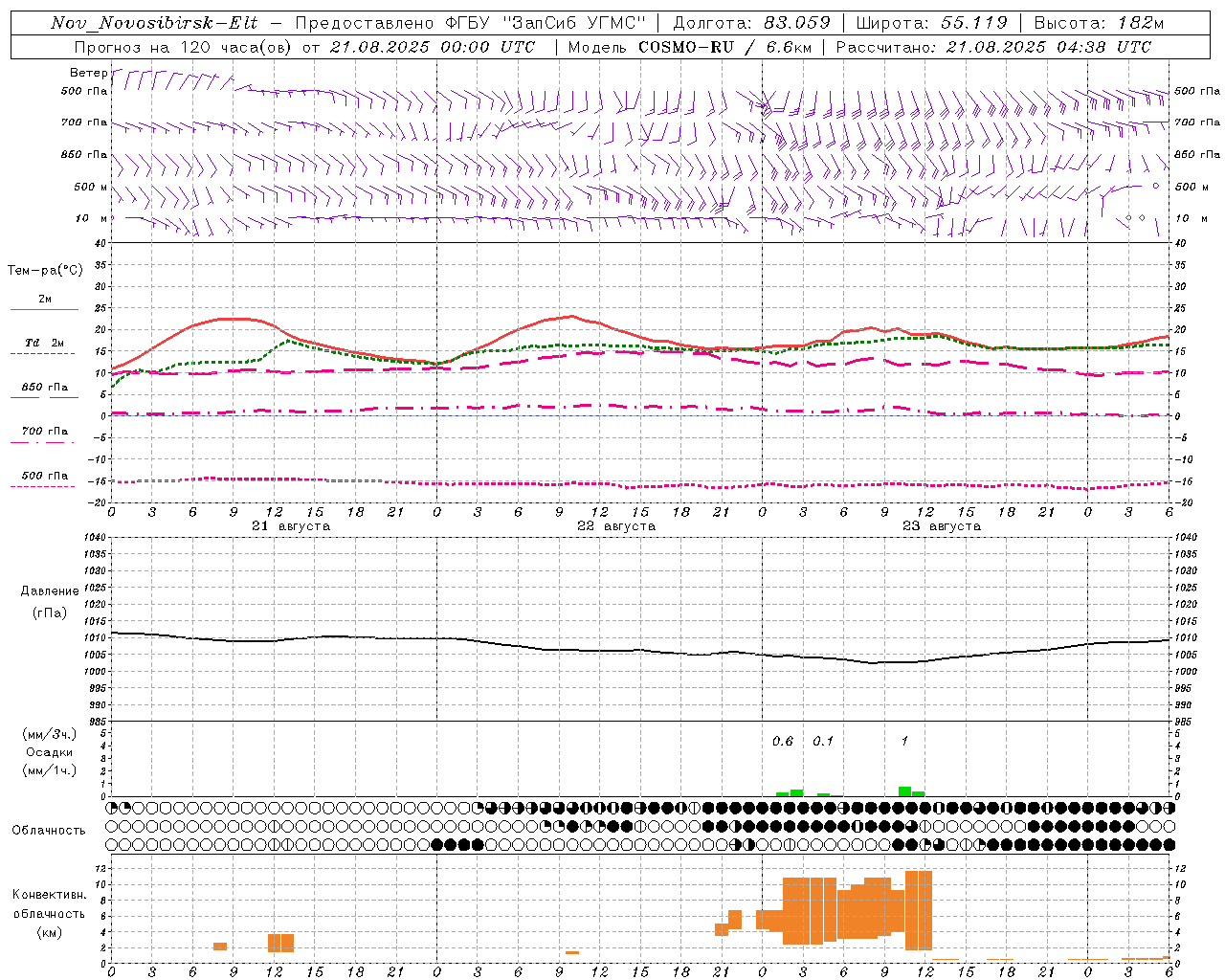
Task: Click the Осадки label
Action: click(50, 752)
